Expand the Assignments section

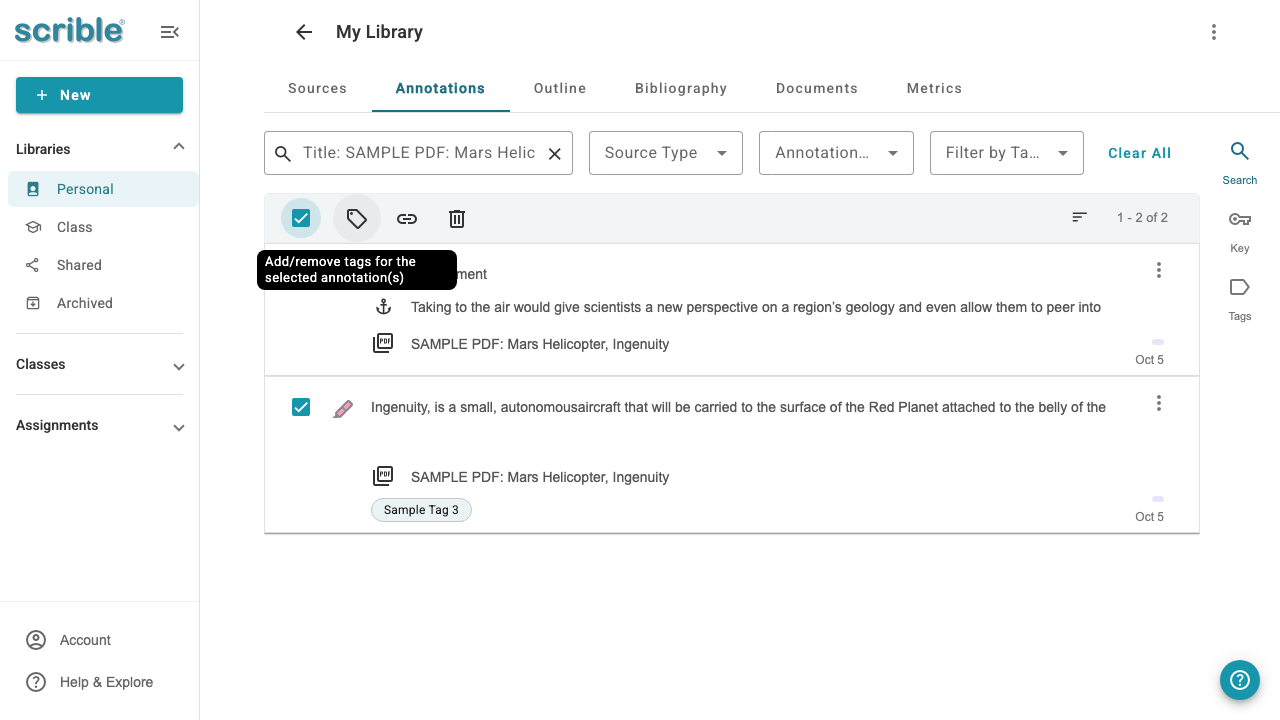(179, 427)
